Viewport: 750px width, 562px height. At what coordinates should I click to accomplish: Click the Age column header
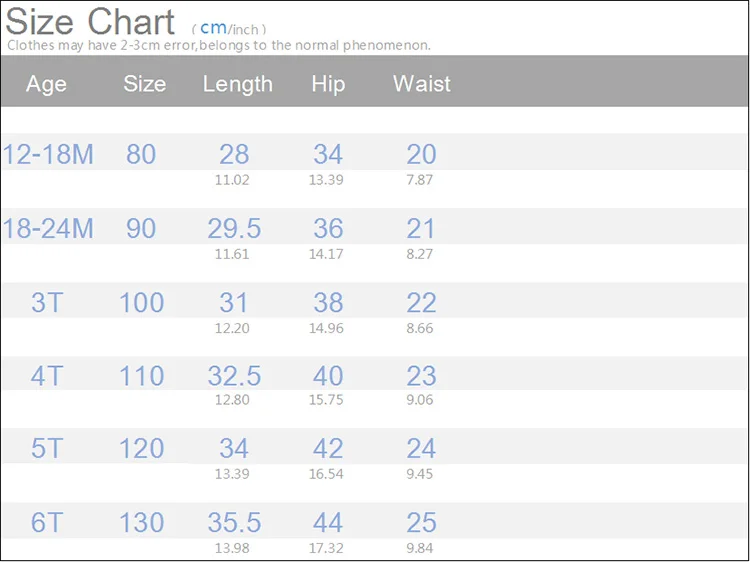click(46, 84)
